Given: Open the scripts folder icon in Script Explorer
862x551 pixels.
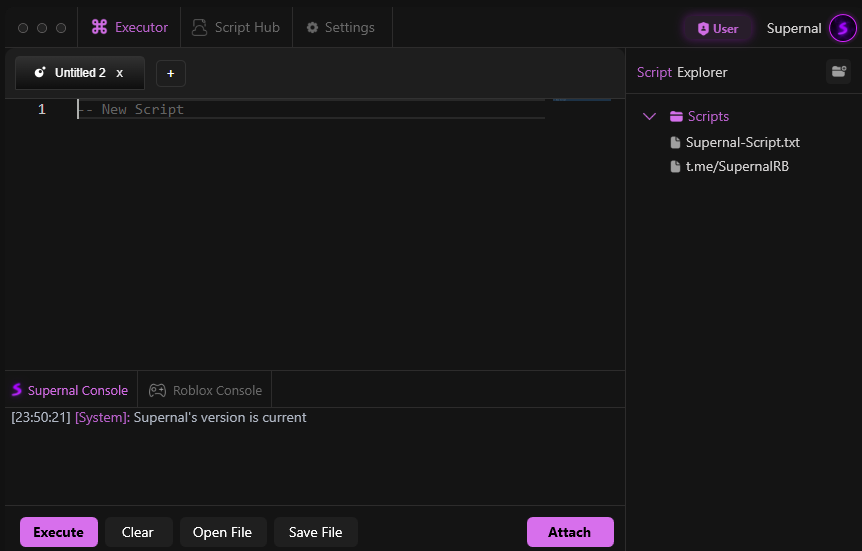Looking at the screenshot, I should click(x=838, y=71).
